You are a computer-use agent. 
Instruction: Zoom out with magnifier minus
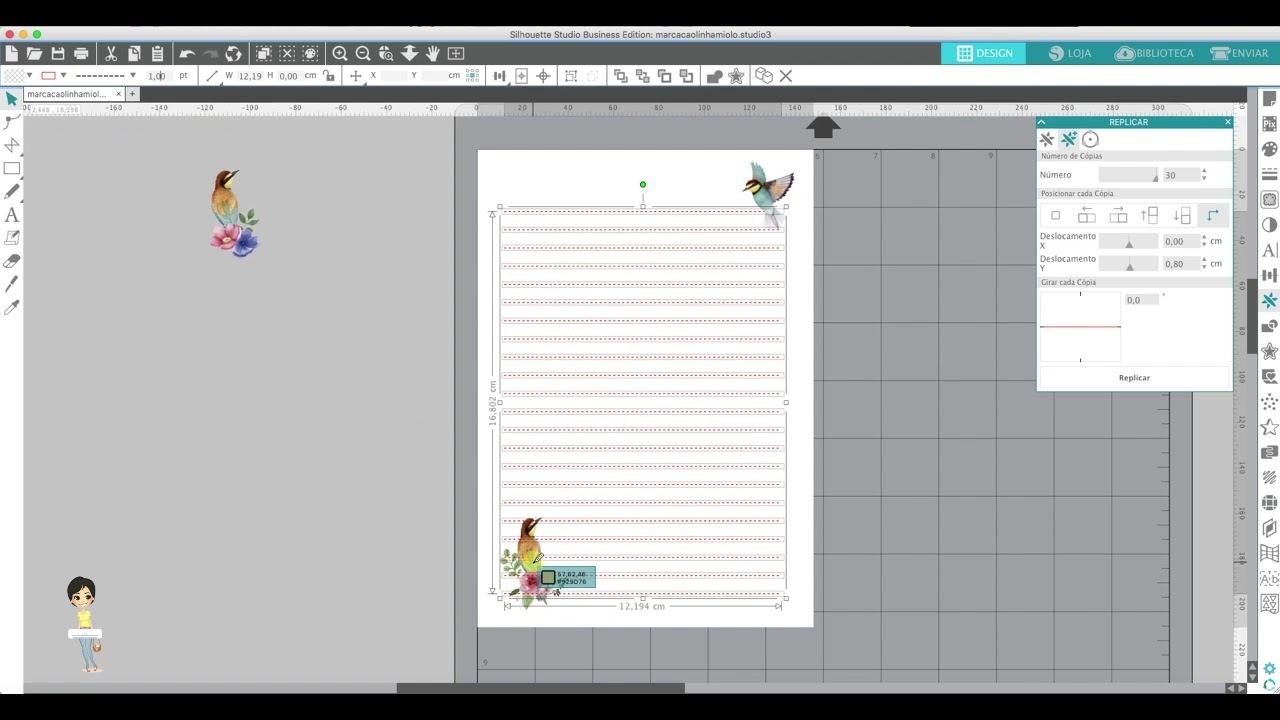tap(363, 53)
